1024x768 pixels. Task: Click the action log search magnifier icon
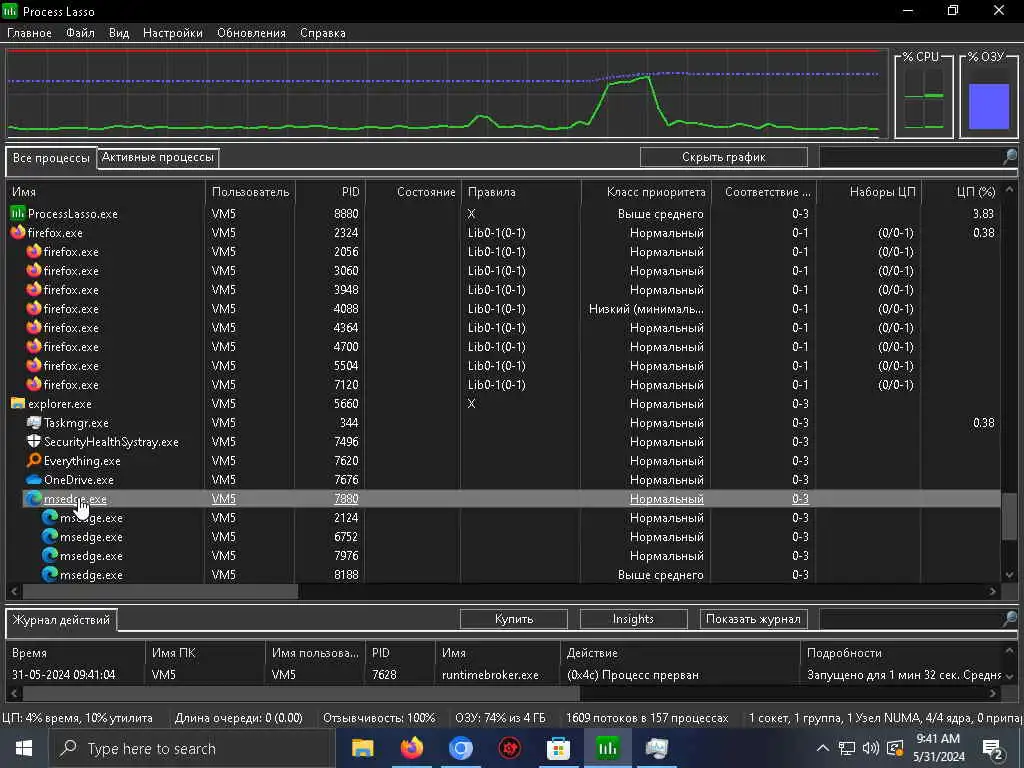click(x=1010, y=618)
